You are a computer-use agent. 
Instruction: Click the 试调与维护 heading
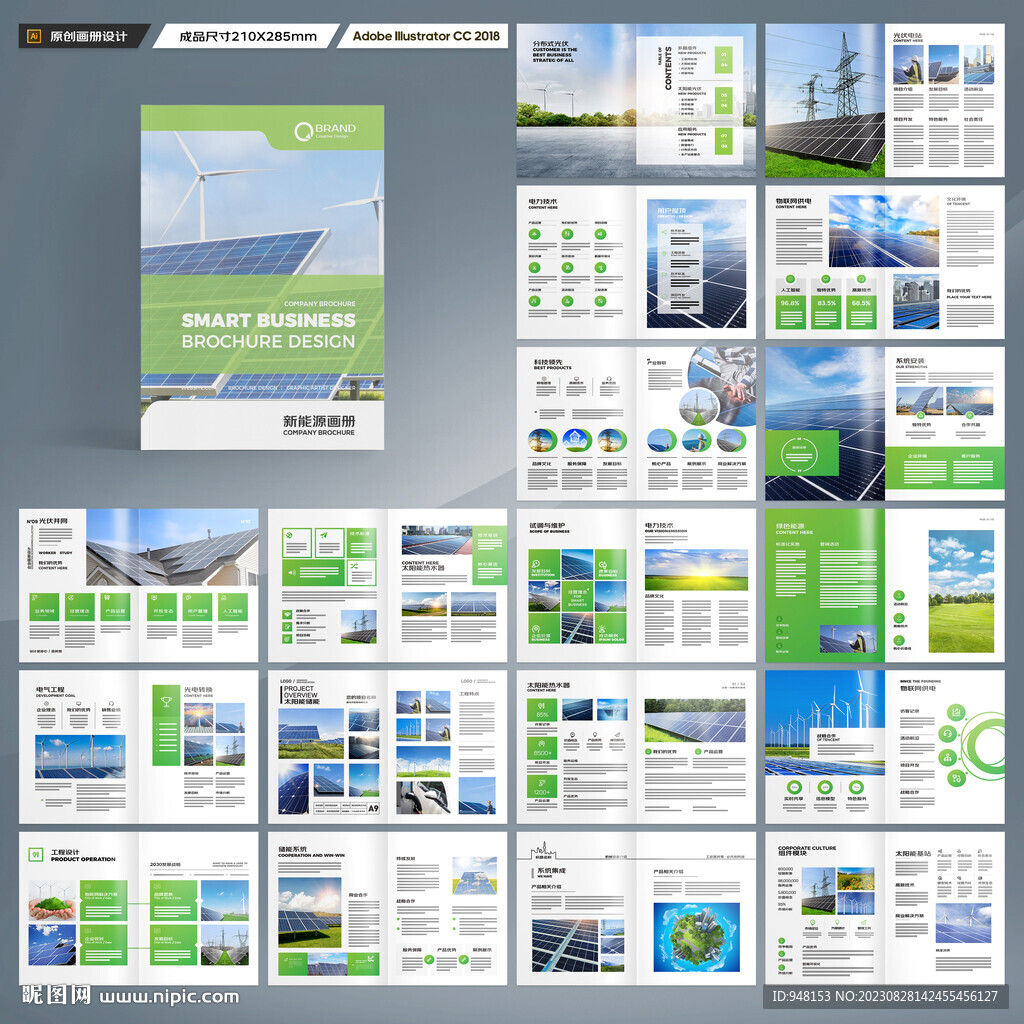tap(547, 526)
